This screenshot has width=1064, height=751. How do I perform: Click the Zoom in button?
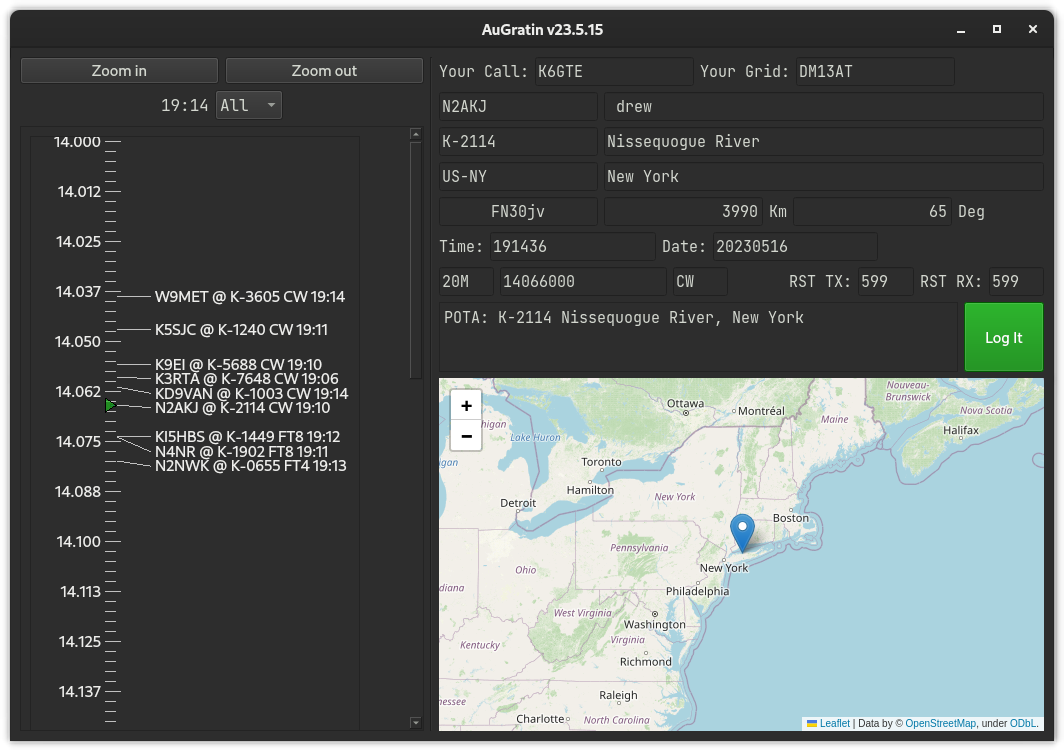coord(119,71)
